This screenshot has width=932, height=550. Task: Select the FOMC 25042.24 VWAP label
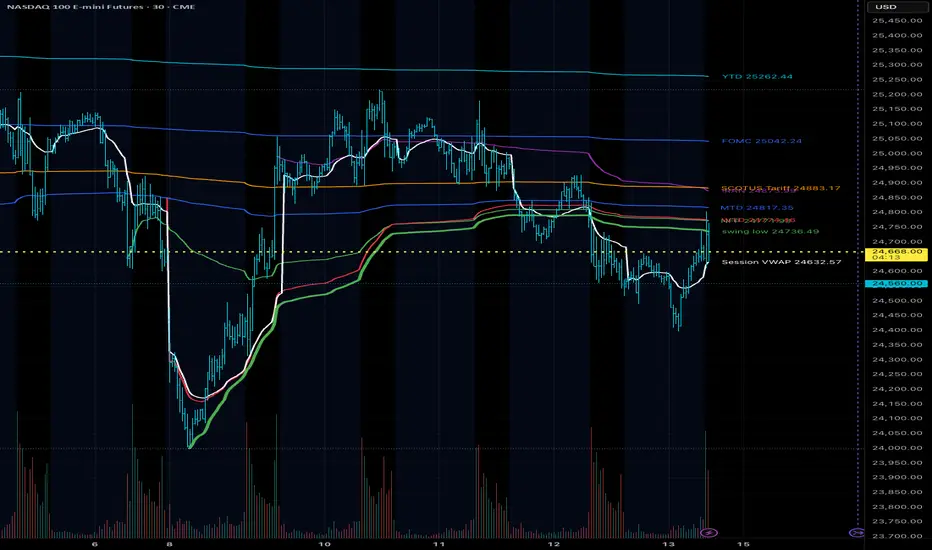click(761, 142)
